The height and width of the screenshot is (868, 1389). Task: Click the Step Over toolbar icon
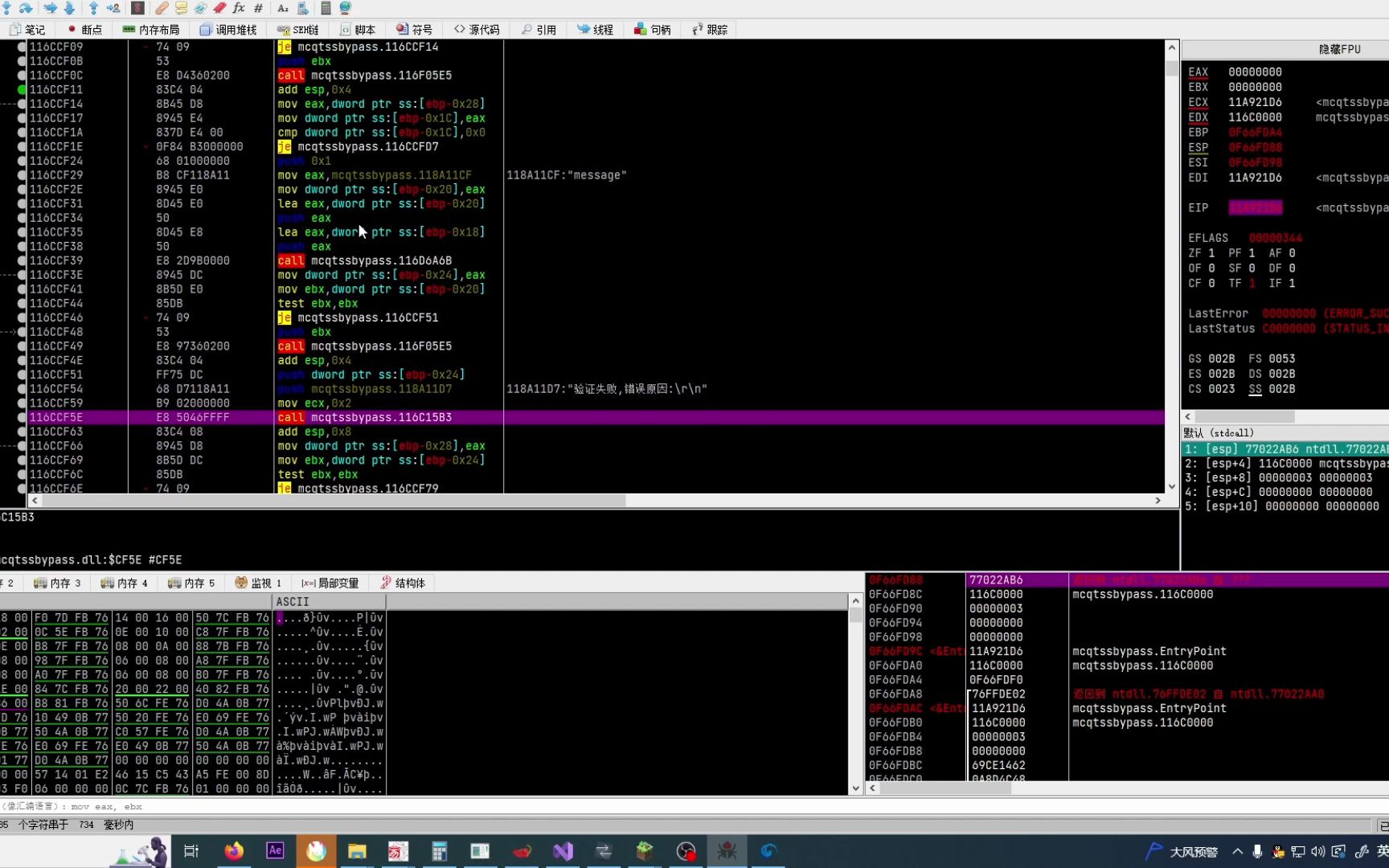[26, 8]
